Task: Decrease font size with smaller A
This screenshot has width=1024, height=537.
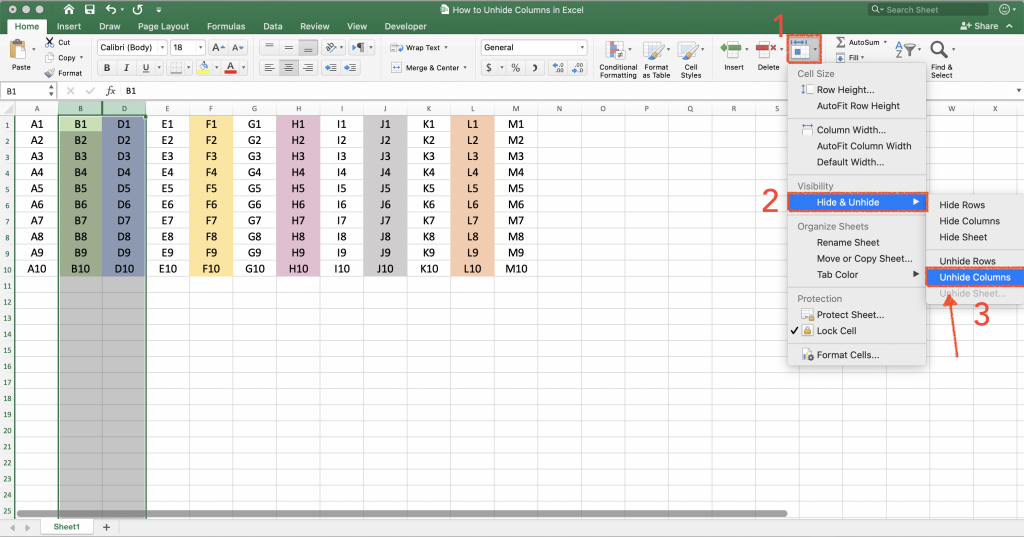Action: click(x=238, y=48)
